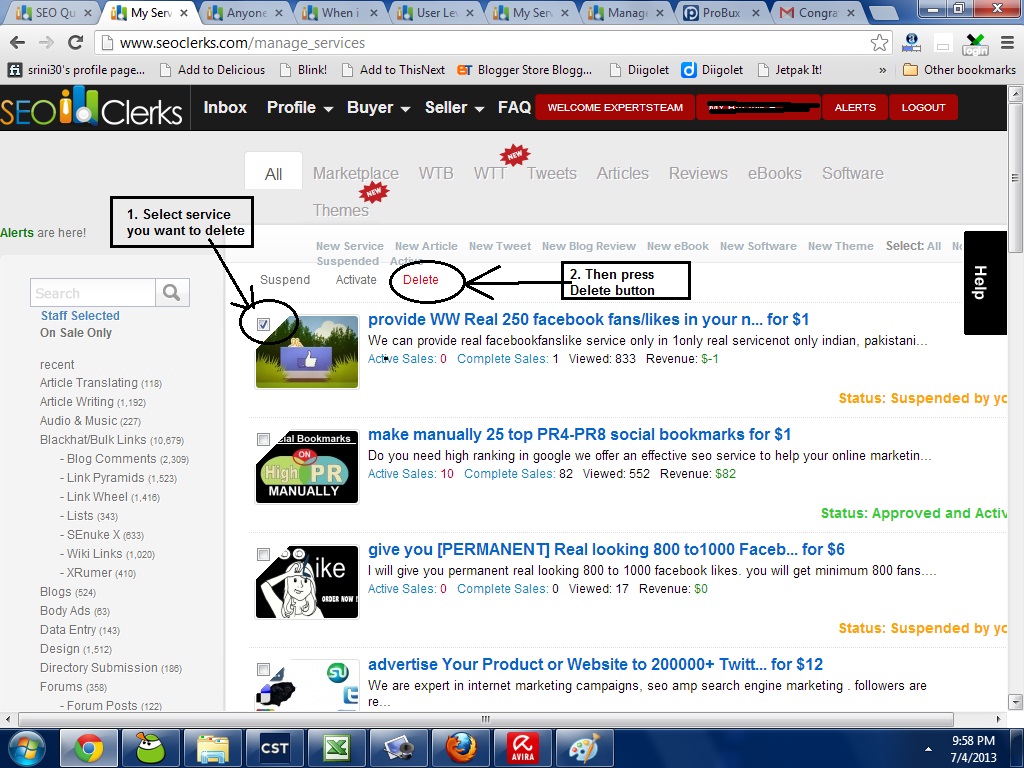Check the PR4-PR8 social bookmarks service checkbox
1024x768 pixels.
point(263,439)
